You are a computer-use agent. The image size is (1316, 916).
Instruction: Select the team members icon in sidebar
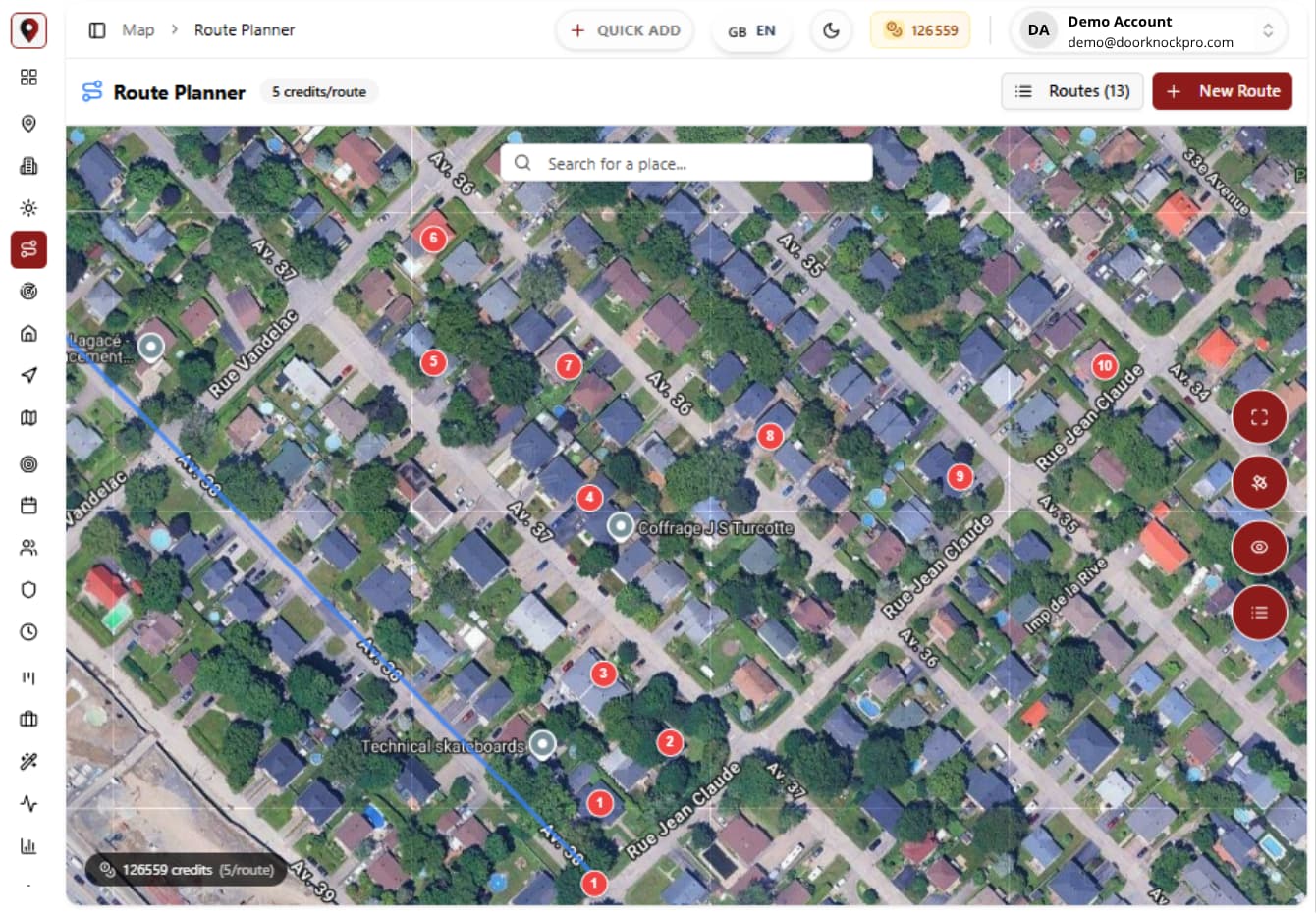[x=28, y=548]
